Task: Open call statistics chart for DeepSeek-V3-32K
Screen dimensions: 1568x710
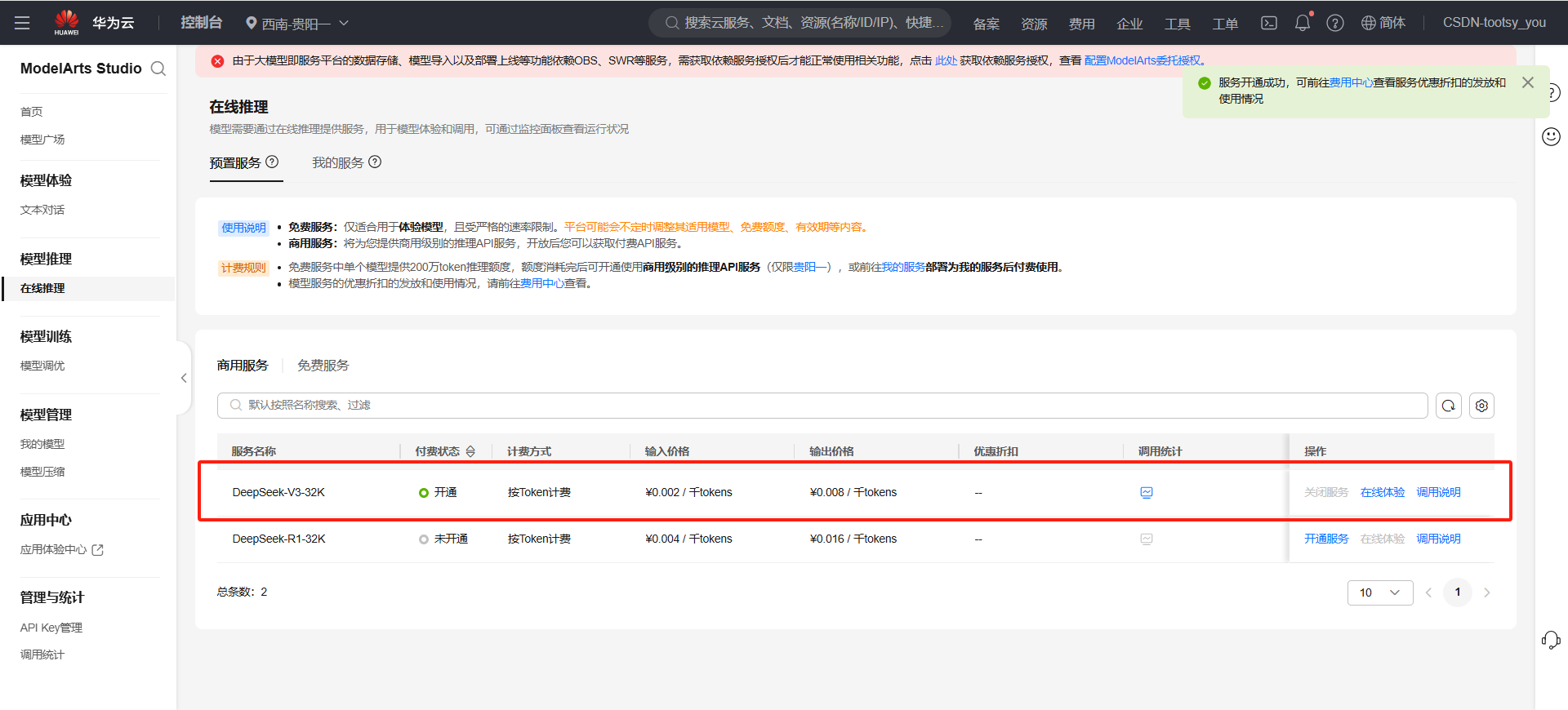Action: coord(1147,492)
